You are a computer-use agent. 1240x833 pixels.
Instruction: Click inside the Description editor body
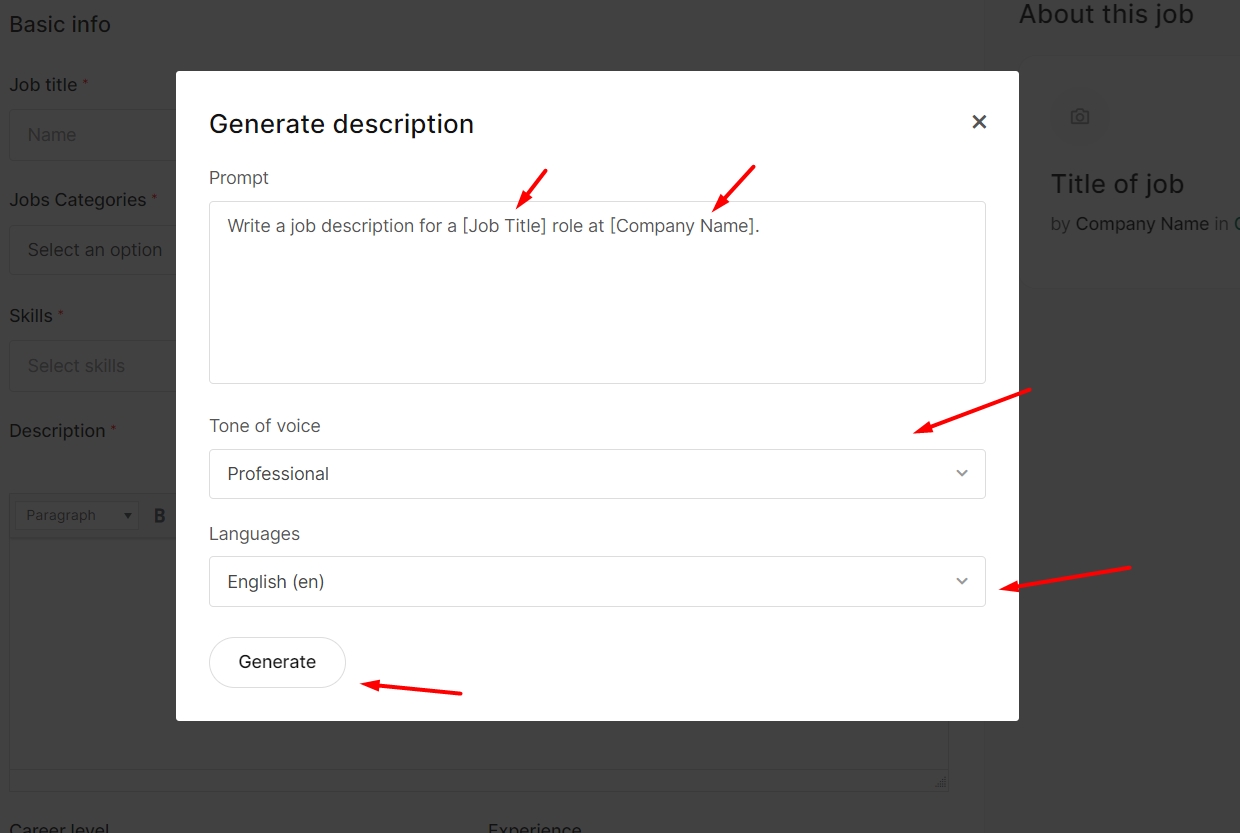[x=90, y=650]
